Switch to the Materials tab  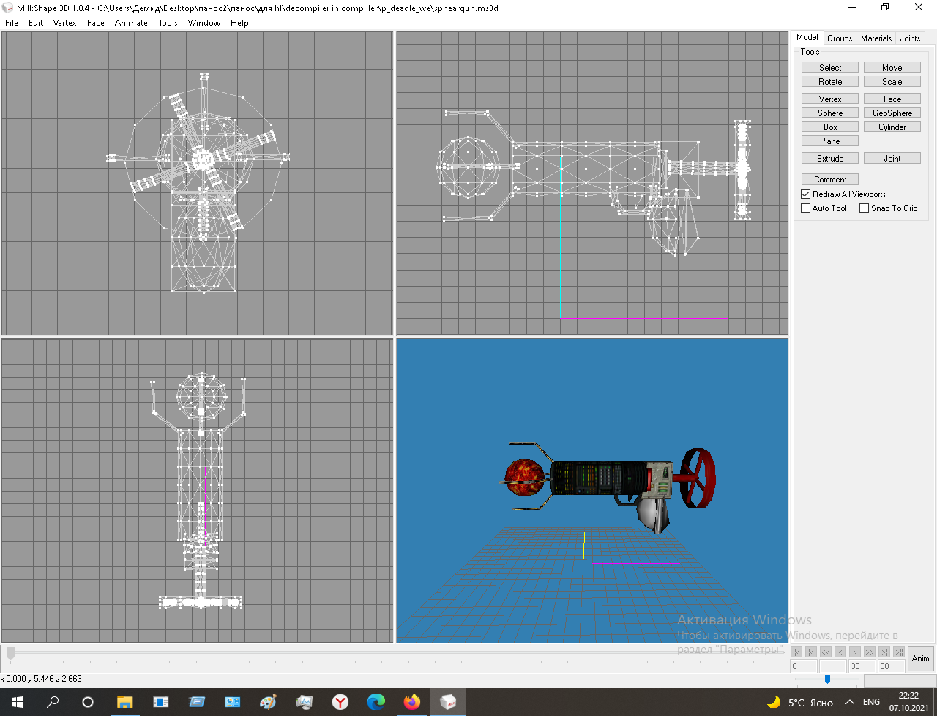pyautogui.click(x=876, y=38)
